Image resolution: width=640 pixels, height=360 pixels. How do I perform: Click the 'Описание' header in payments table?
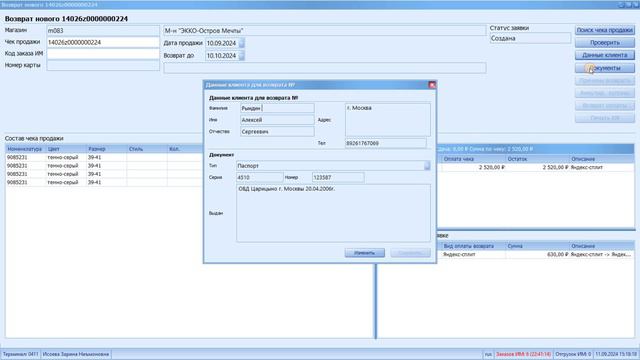click(602, 159)
